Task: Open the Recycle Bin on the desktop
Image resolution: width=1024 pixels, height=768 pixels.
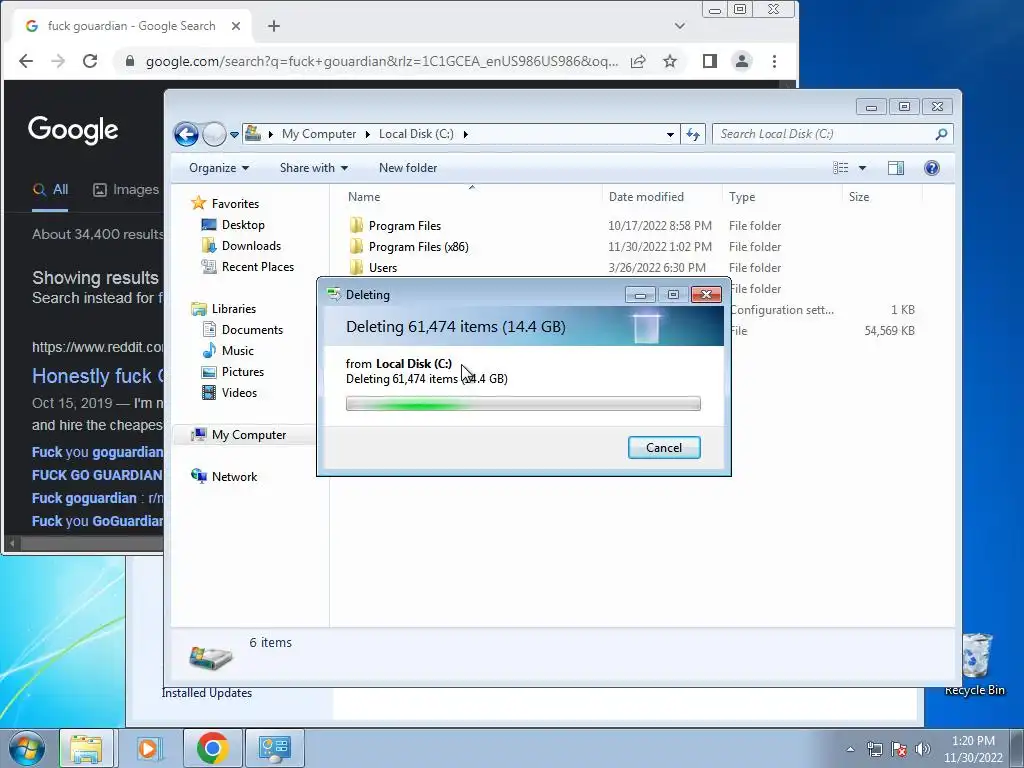Action: (x=976, y=664)
